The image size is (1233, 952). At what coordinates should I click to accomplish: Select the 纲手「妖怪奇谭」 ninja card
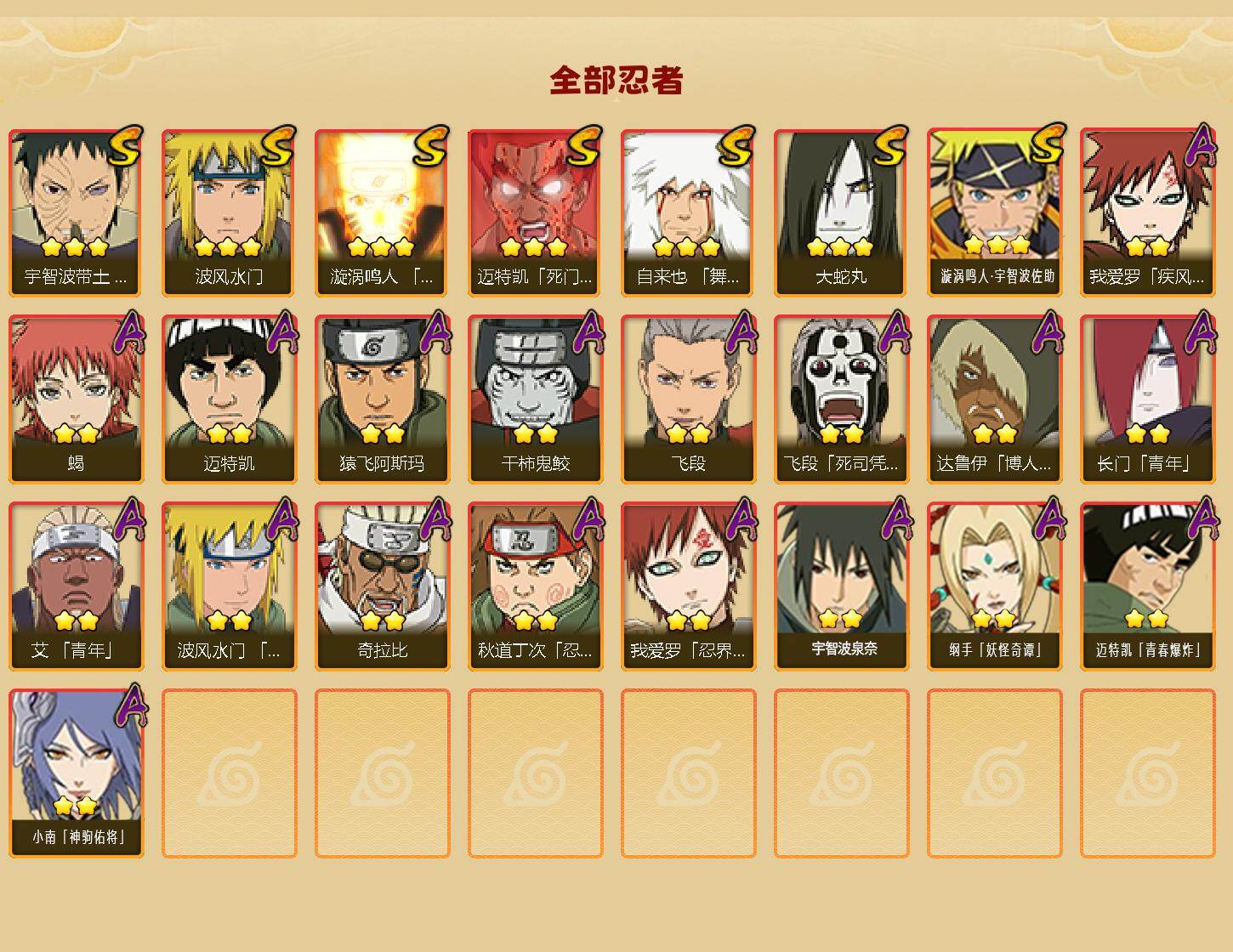[994, 586]
